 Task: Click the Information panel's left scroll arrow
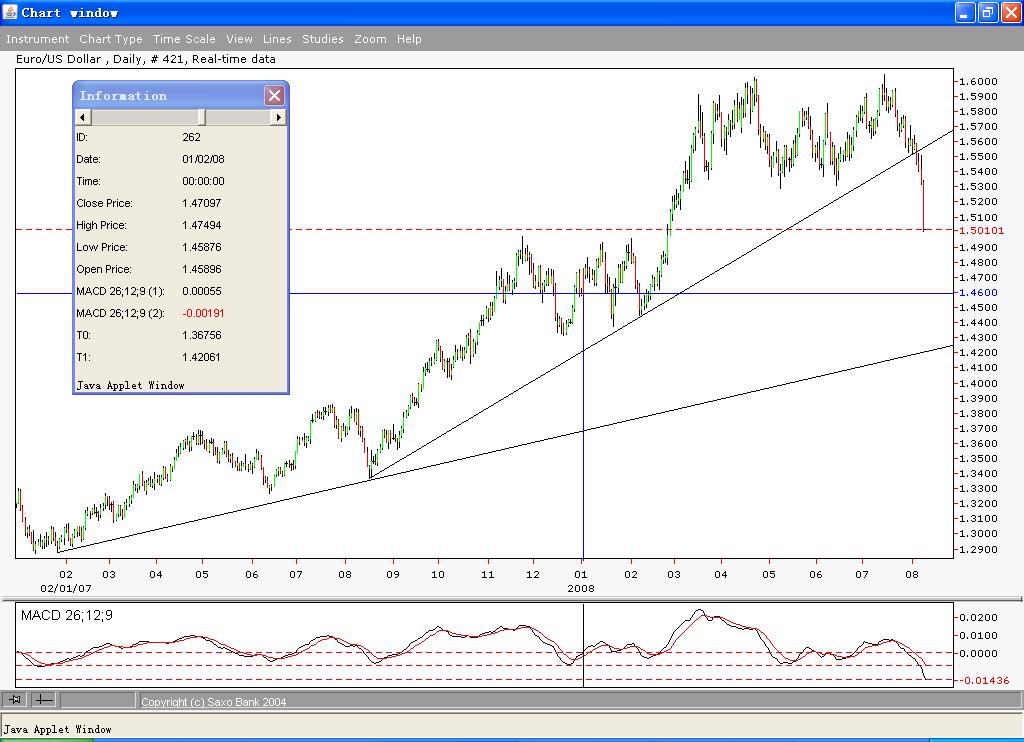point(83,117)
